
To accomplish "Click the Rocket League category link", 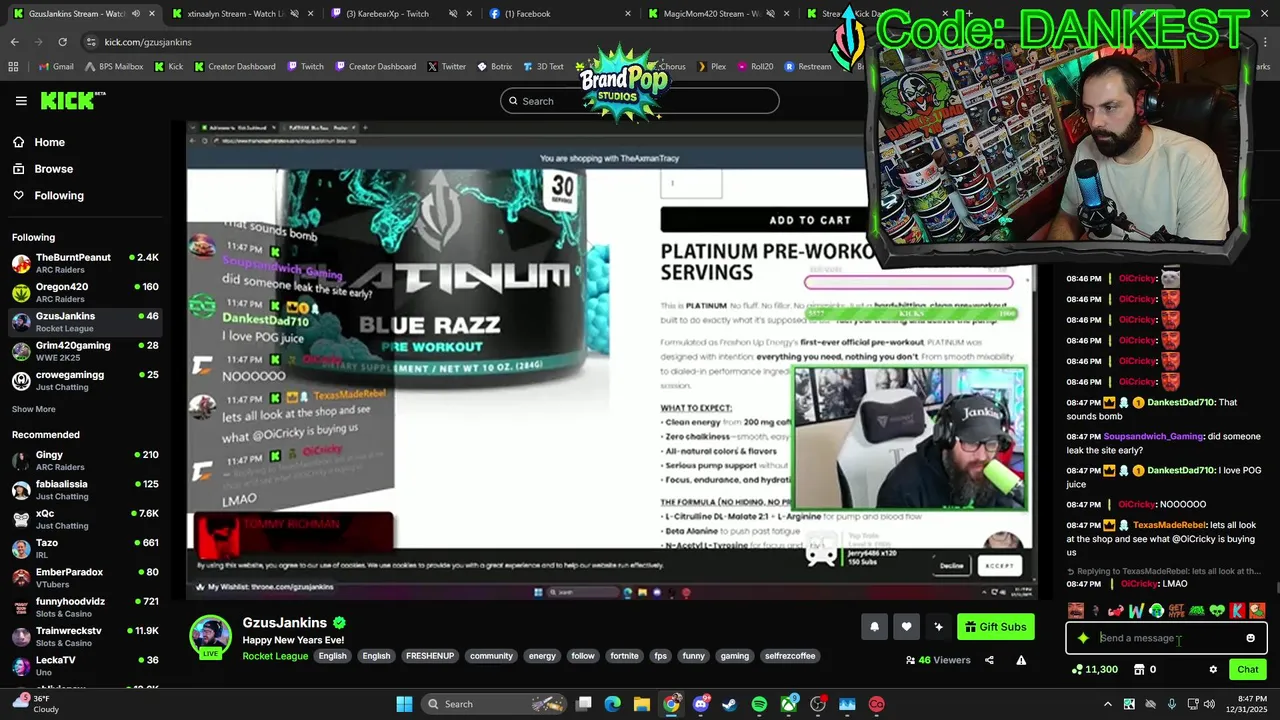I will pos(275,656).
